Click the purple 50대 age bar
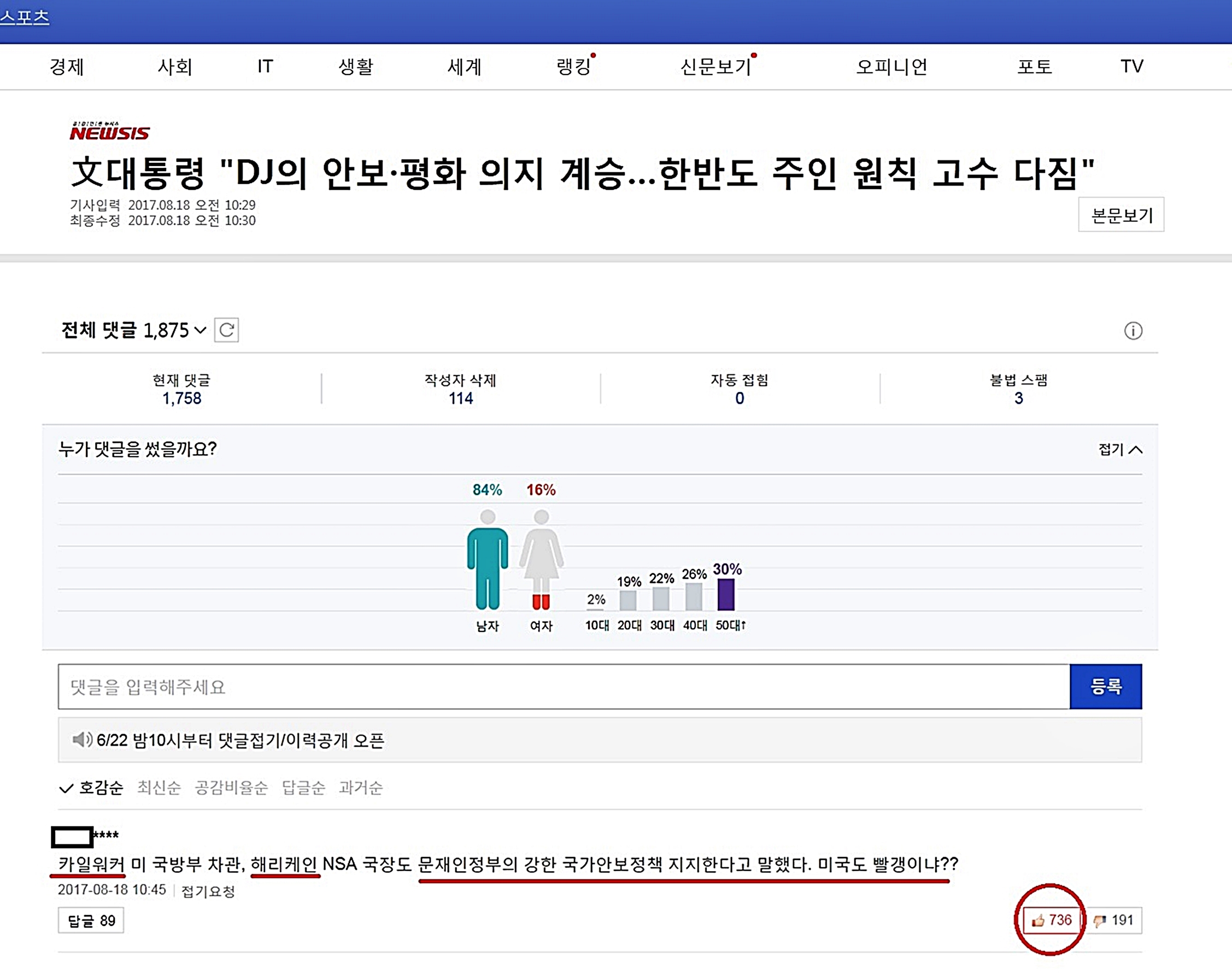The image size is (1232, 973). click(726, 595)
